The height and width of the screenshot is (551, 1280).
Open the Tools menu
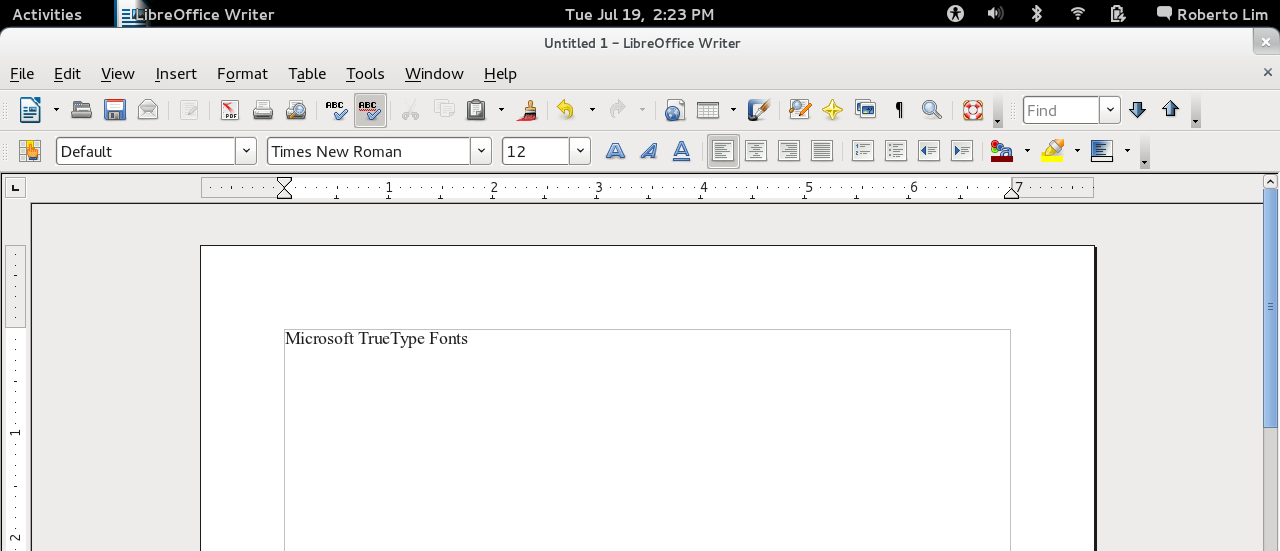(x=365, y=74)
